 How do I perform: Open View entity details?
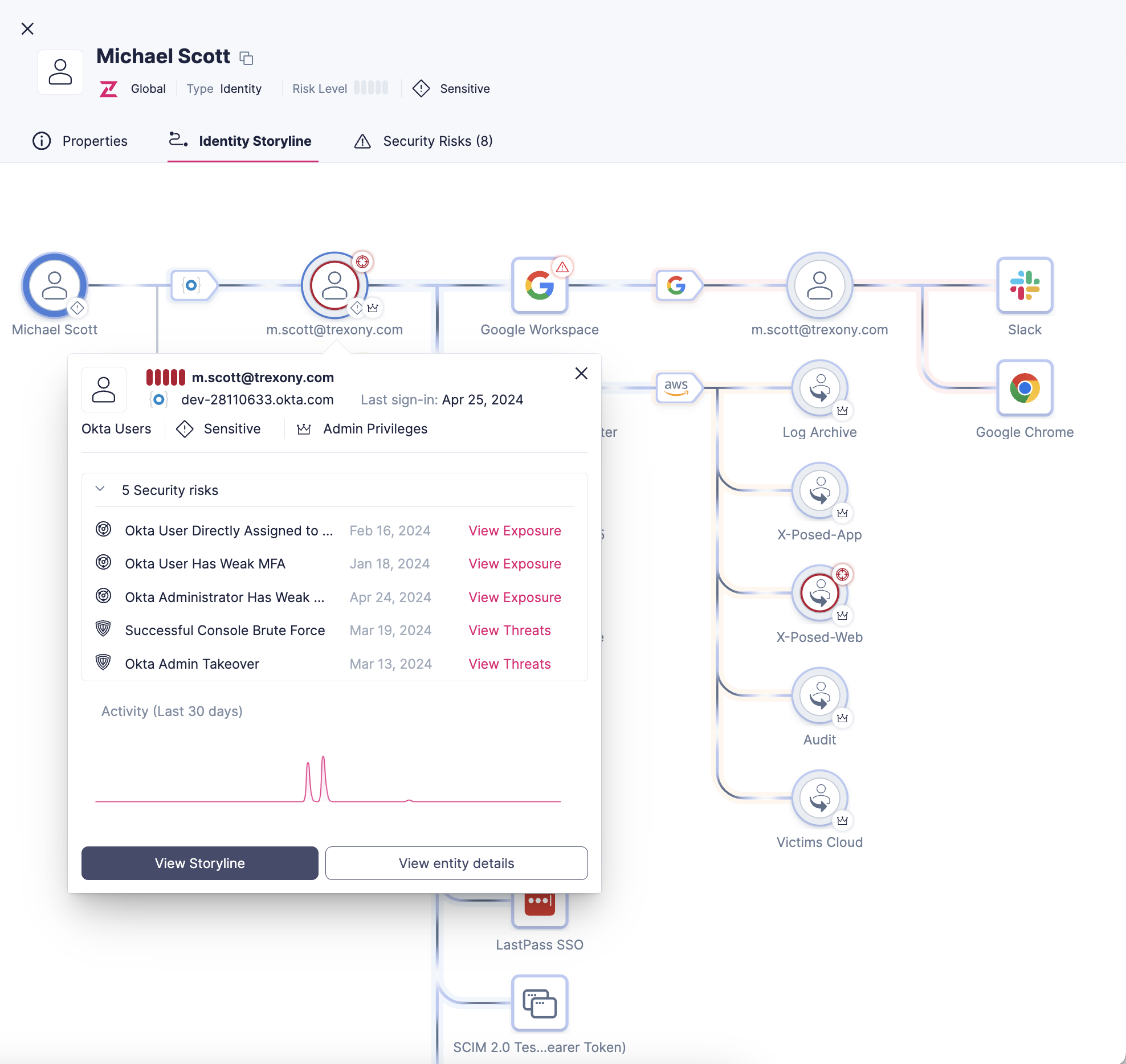(x=456, y=863)
